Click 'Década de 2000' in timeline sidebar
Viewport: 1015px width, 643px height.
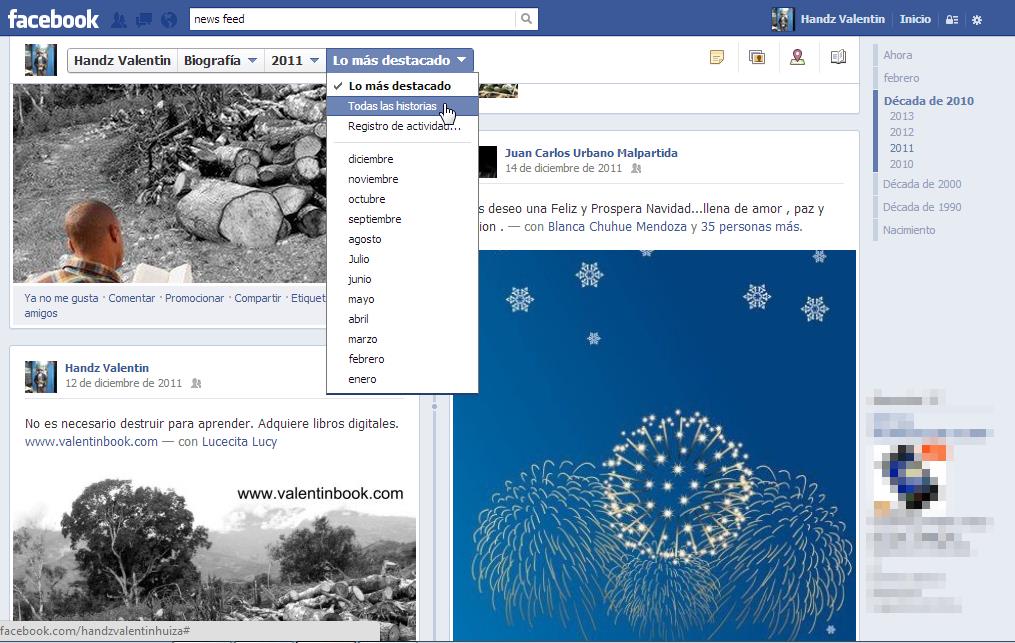922,184
